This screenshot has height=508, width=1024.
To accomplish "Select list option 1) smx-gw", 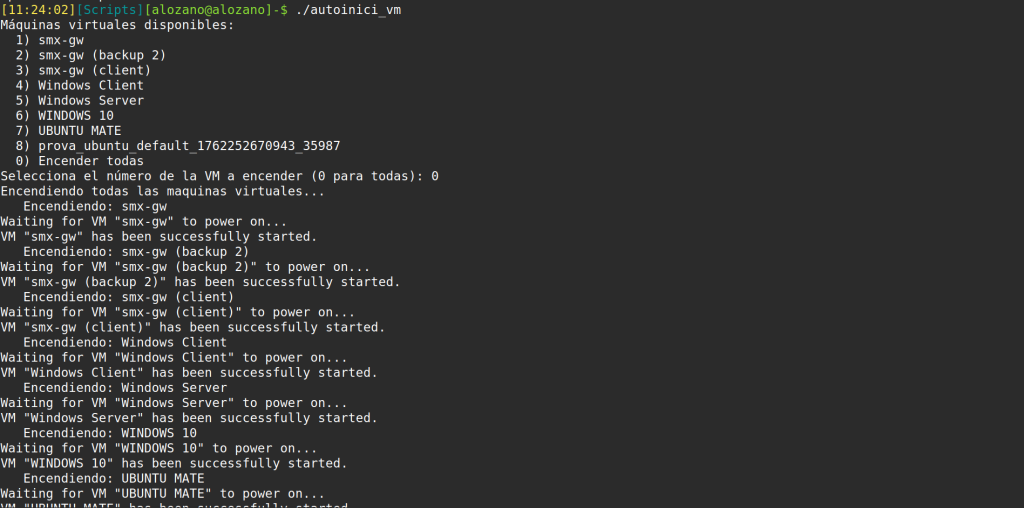I will 50,40.
